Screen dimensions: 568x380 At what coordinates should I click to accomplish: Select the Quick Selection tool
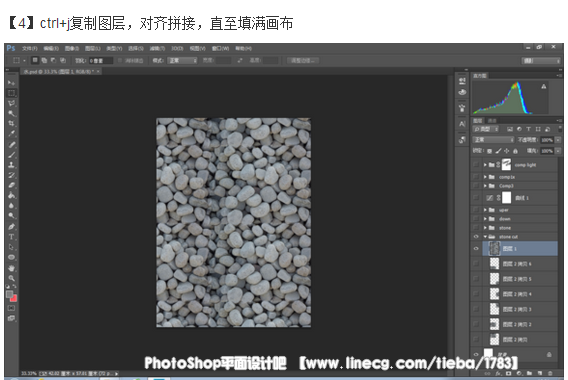(11, 113)
